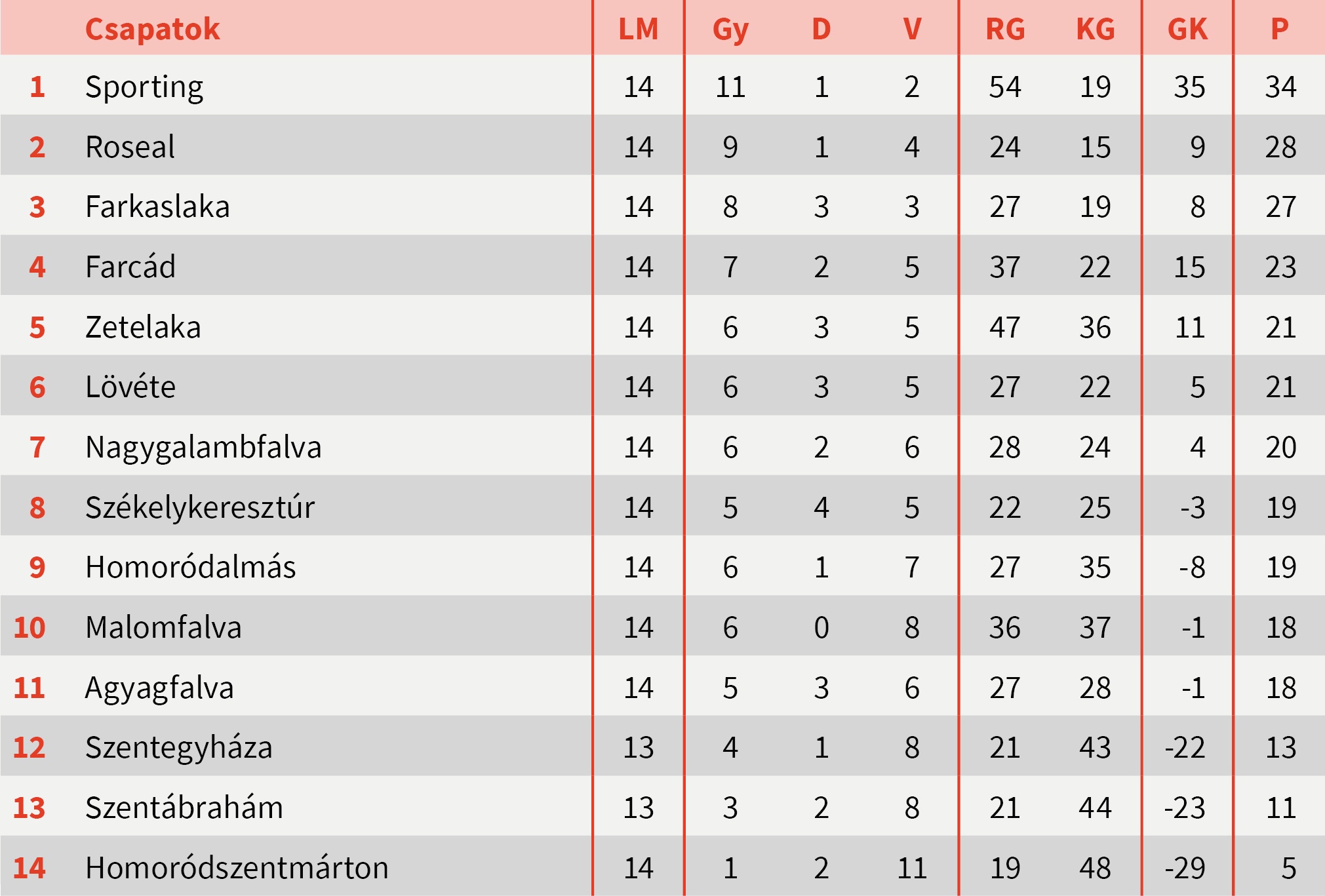The image size is (1325, 896).
Task: Select the LM column header
Action: point(638,29)
